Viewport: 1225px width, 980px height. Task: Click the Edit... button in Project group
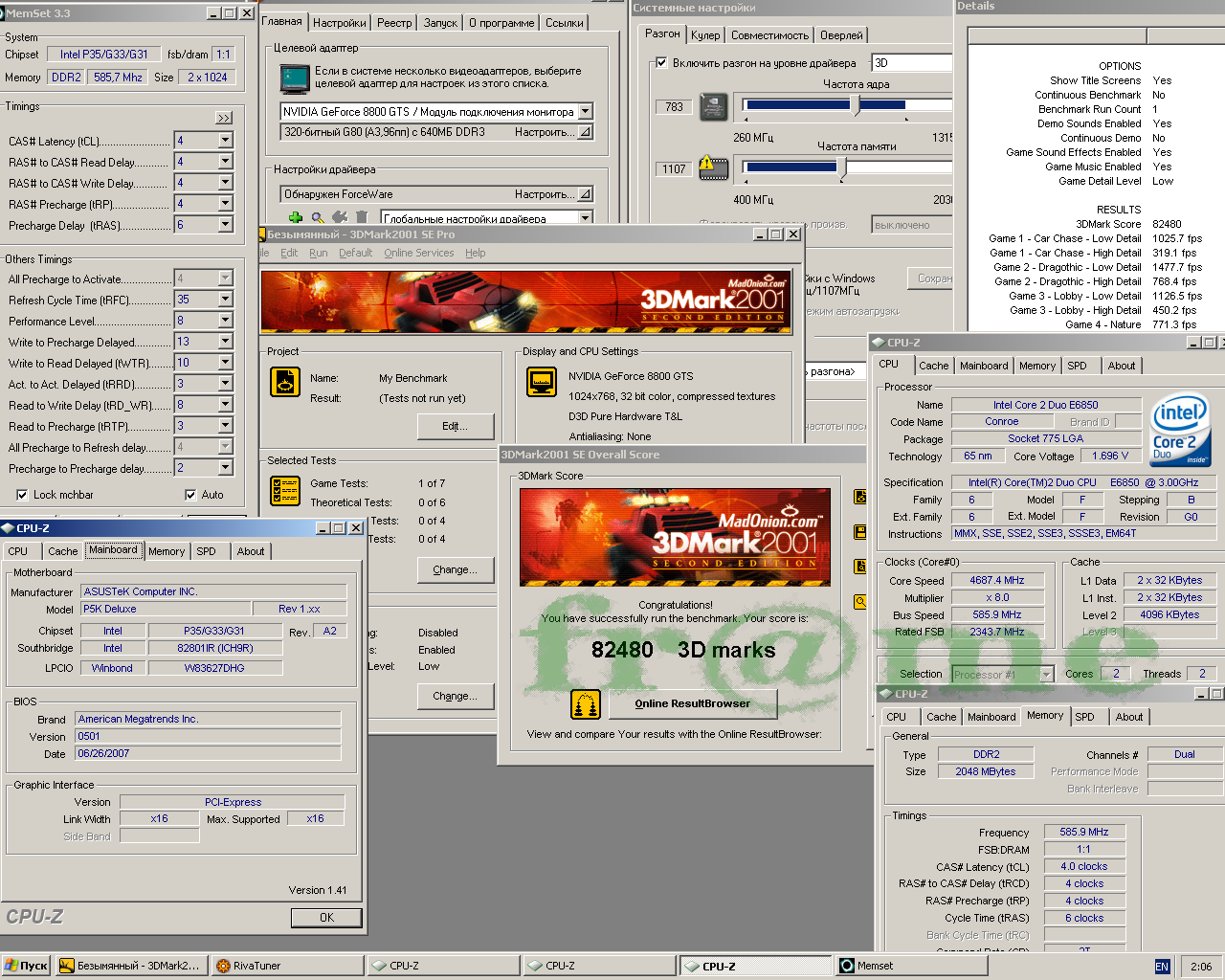456,427
